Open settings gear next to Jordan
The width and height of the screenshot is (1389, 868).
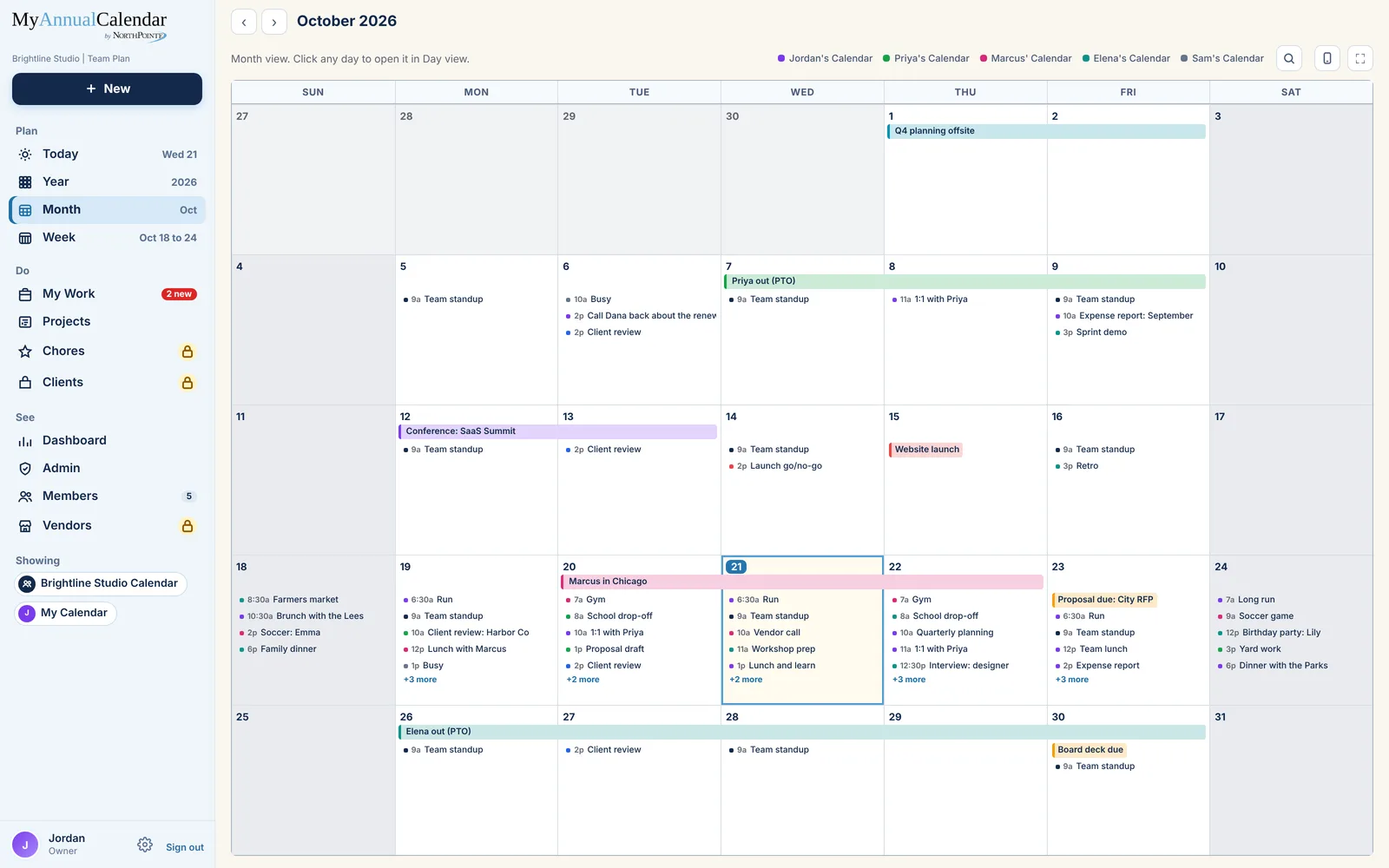[145, 845]
